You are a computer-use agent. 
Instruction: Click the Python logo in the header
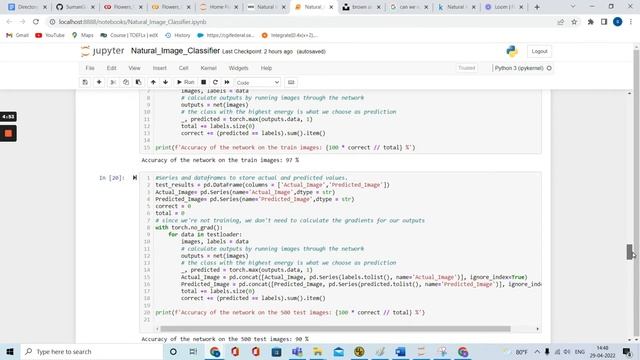512,51
